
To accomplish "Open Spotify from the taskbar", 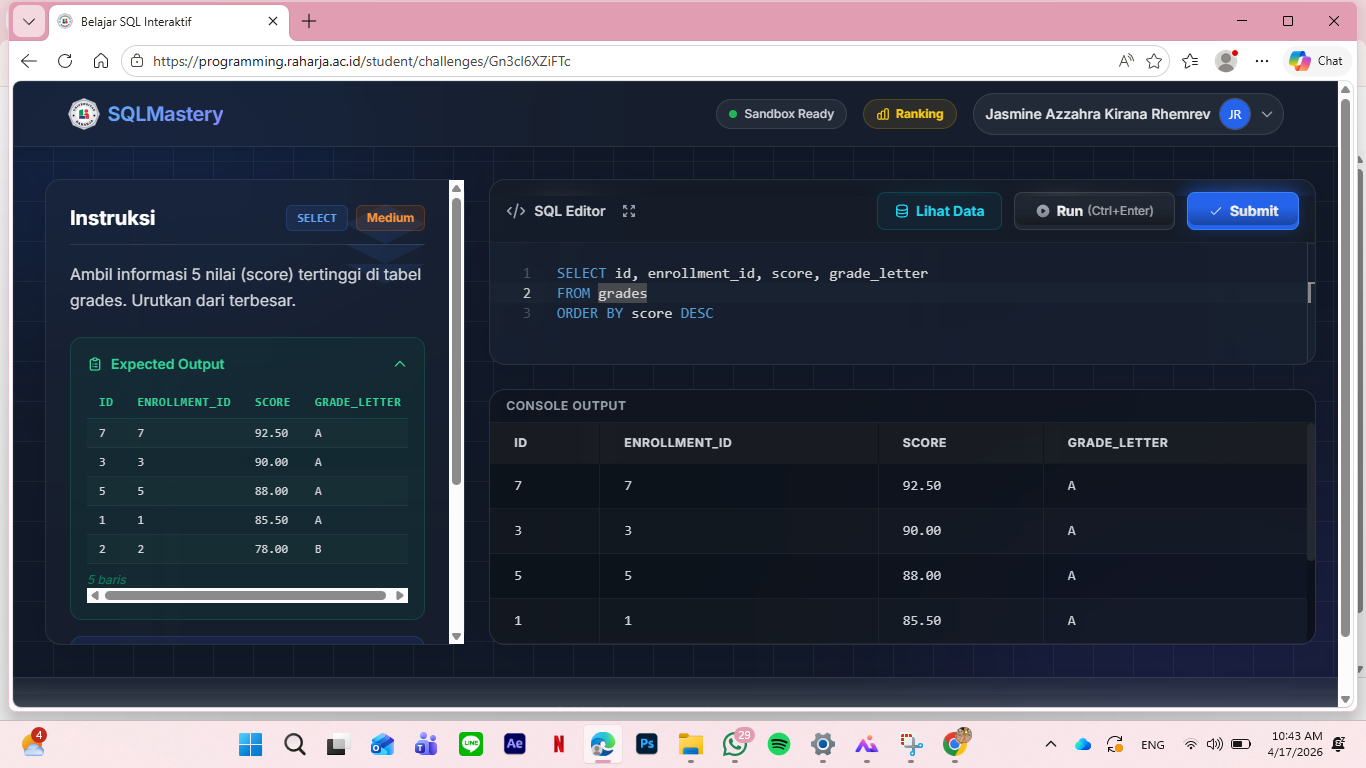I will tap(779, 744).
